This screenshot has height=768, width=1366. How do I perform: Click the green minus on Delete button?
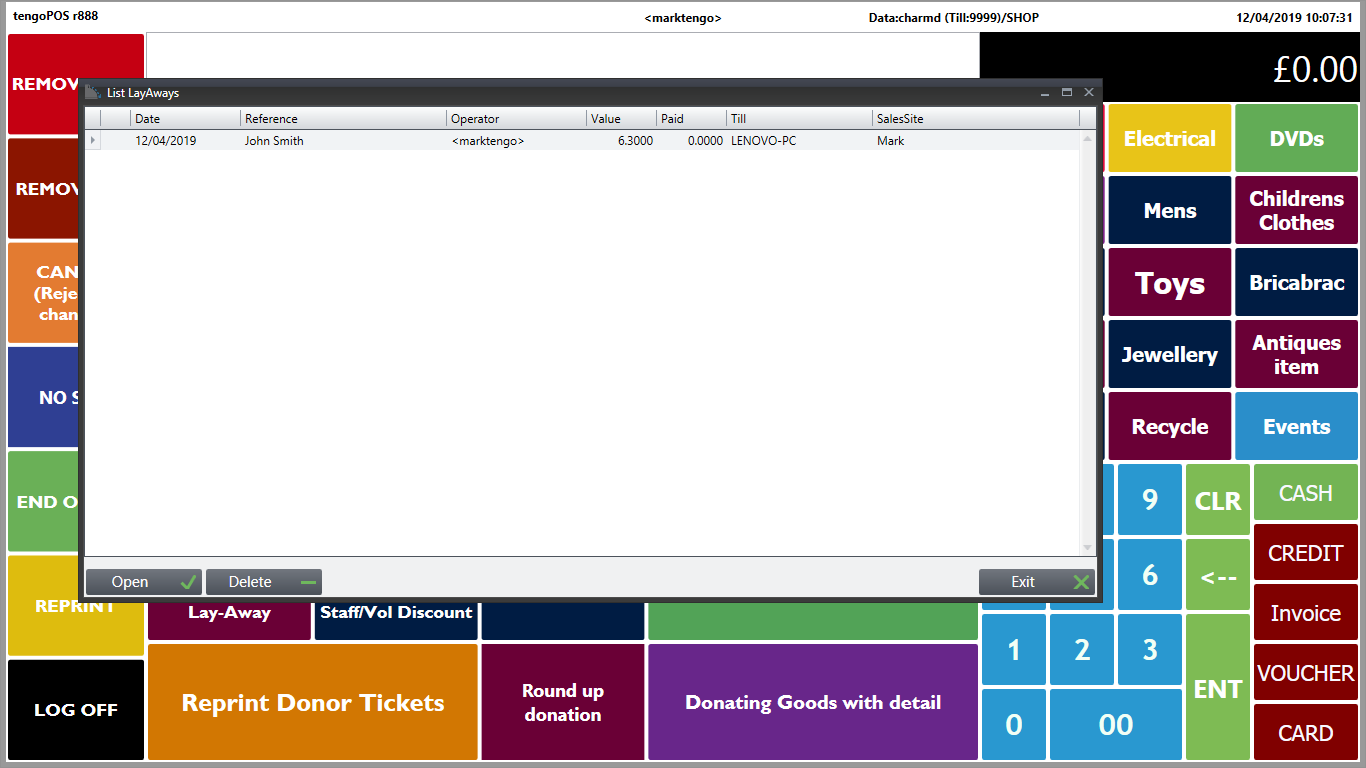[x=308, y=582]
